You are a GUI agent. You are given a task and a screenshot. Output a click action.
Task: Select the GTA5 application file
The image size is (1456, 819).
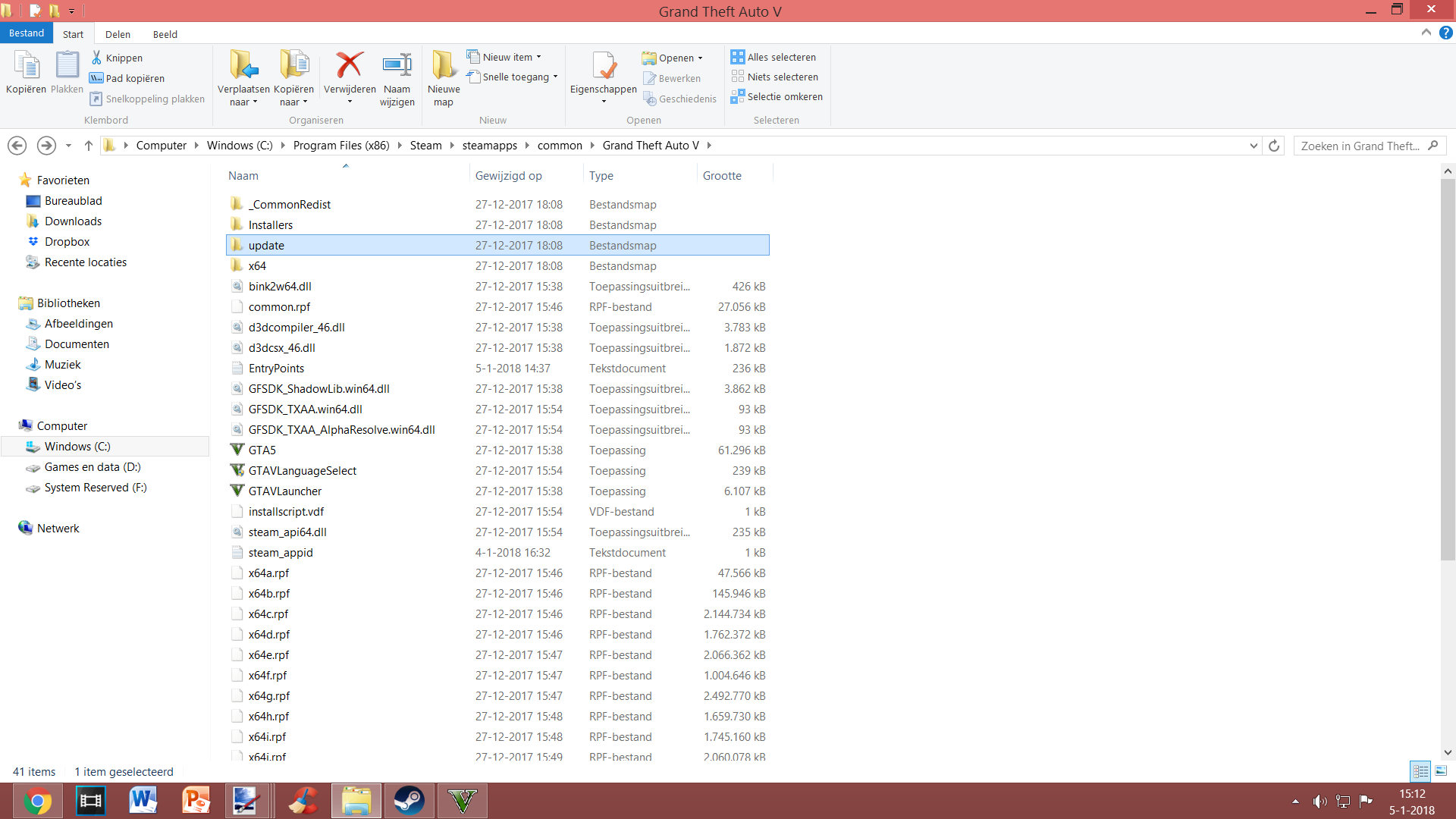497,450
